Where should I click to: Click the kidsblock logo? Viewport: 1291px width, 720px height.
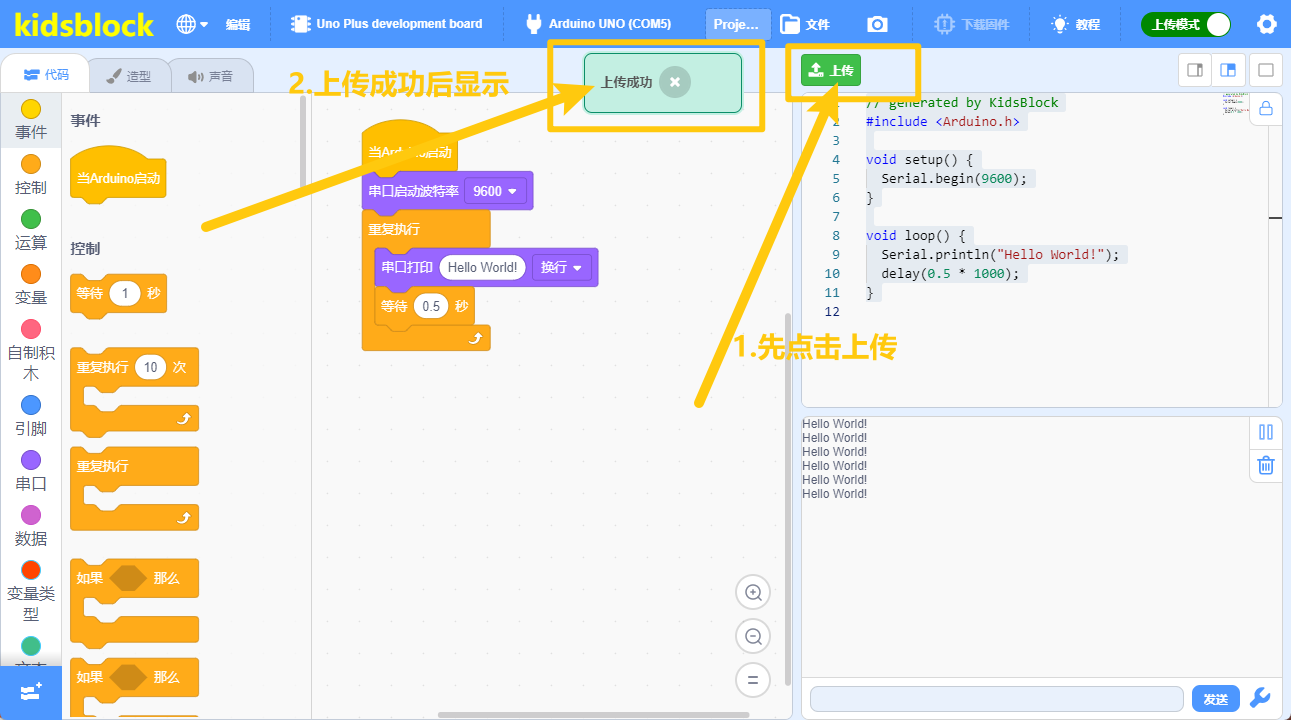click(85, 24)
